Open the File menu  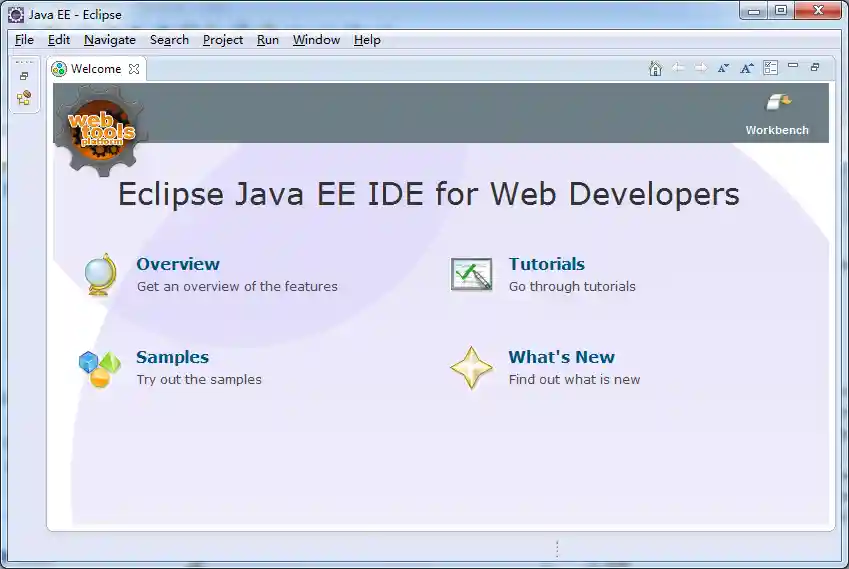click(24, 40)
